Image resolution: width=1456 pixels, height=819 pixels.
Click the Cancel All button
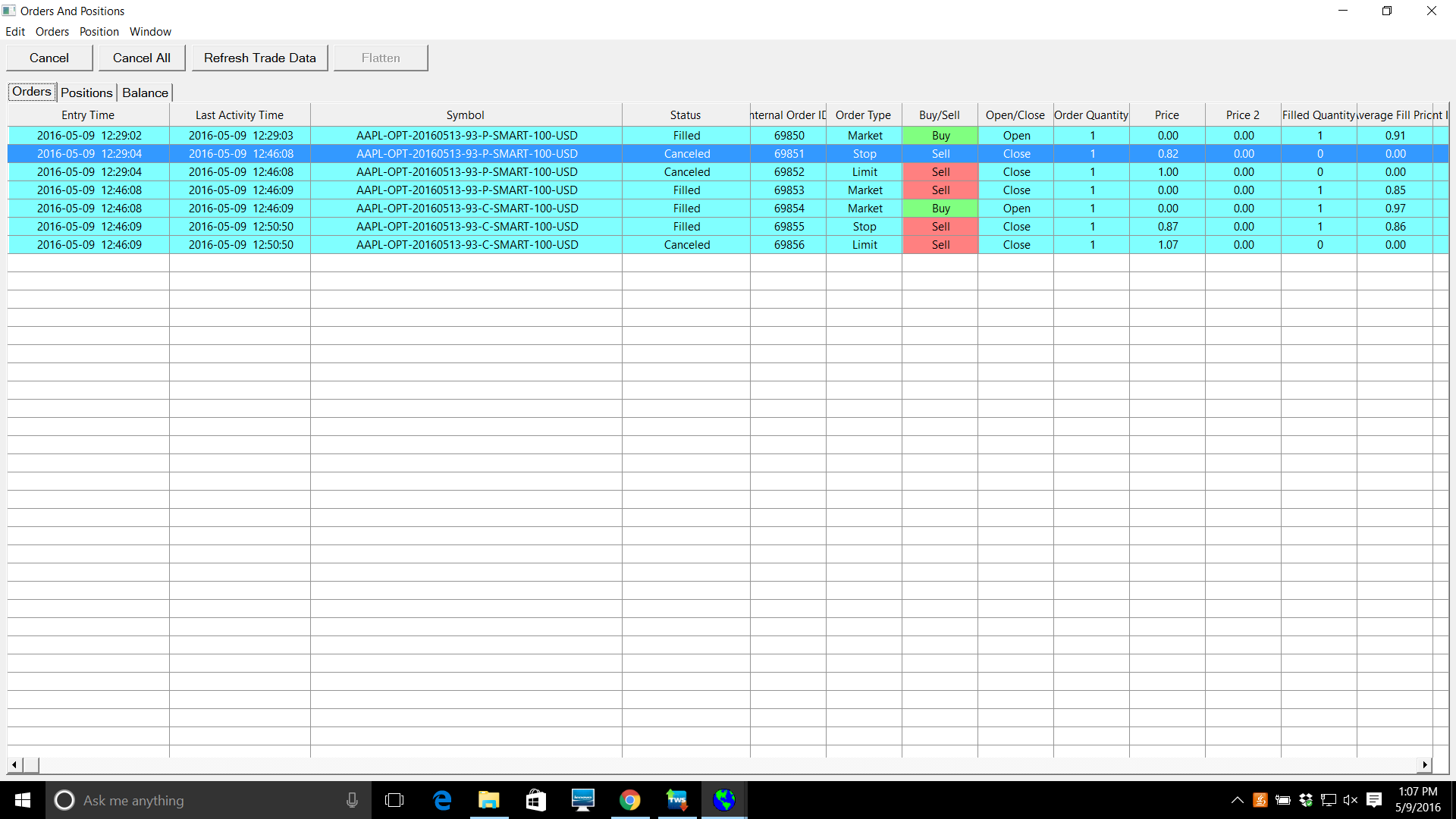(x=142, y=58)
